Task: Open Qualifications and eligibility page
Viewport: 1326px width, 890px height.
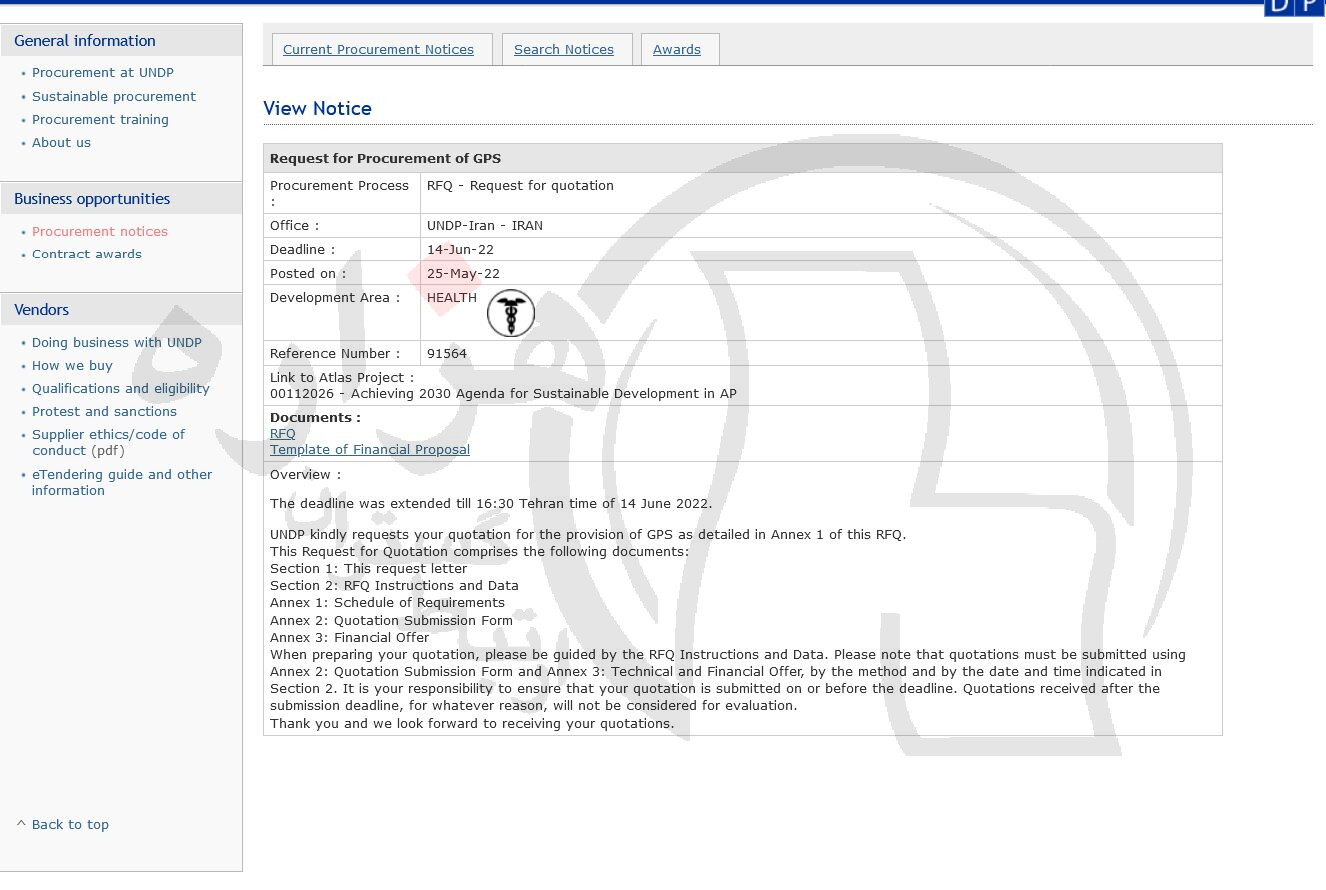Action: click(x=121, y=388)
